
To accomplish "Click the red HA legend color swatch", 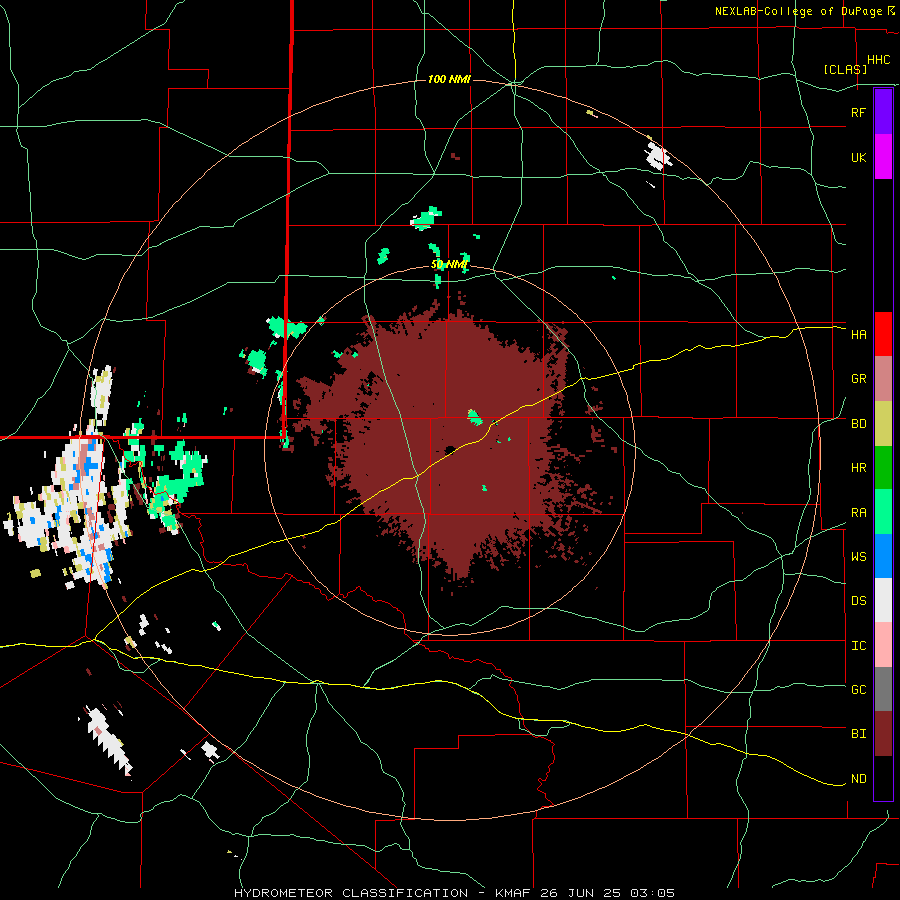I will coord(883,334).
